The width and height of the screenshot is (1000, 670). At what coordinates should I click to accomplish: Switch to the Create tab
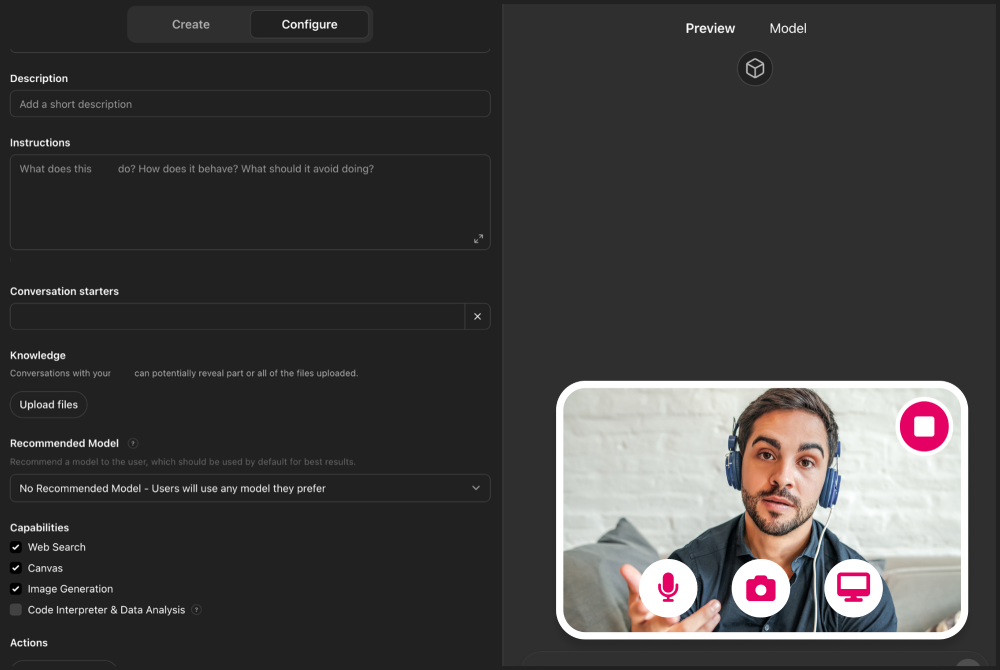[190, 24]
